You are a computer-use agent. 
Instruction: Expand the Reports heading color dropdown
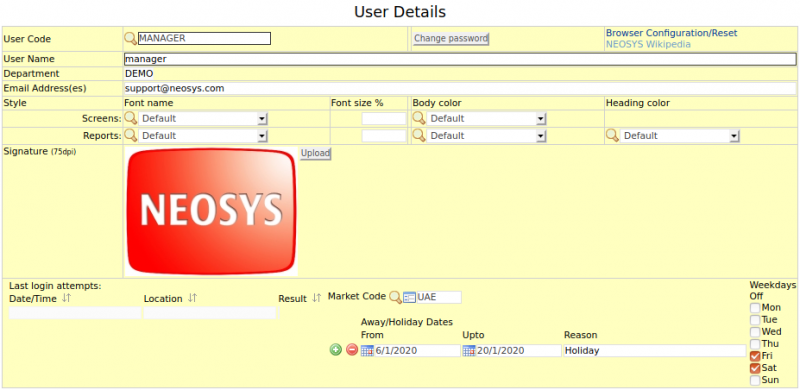pos(735,136)
